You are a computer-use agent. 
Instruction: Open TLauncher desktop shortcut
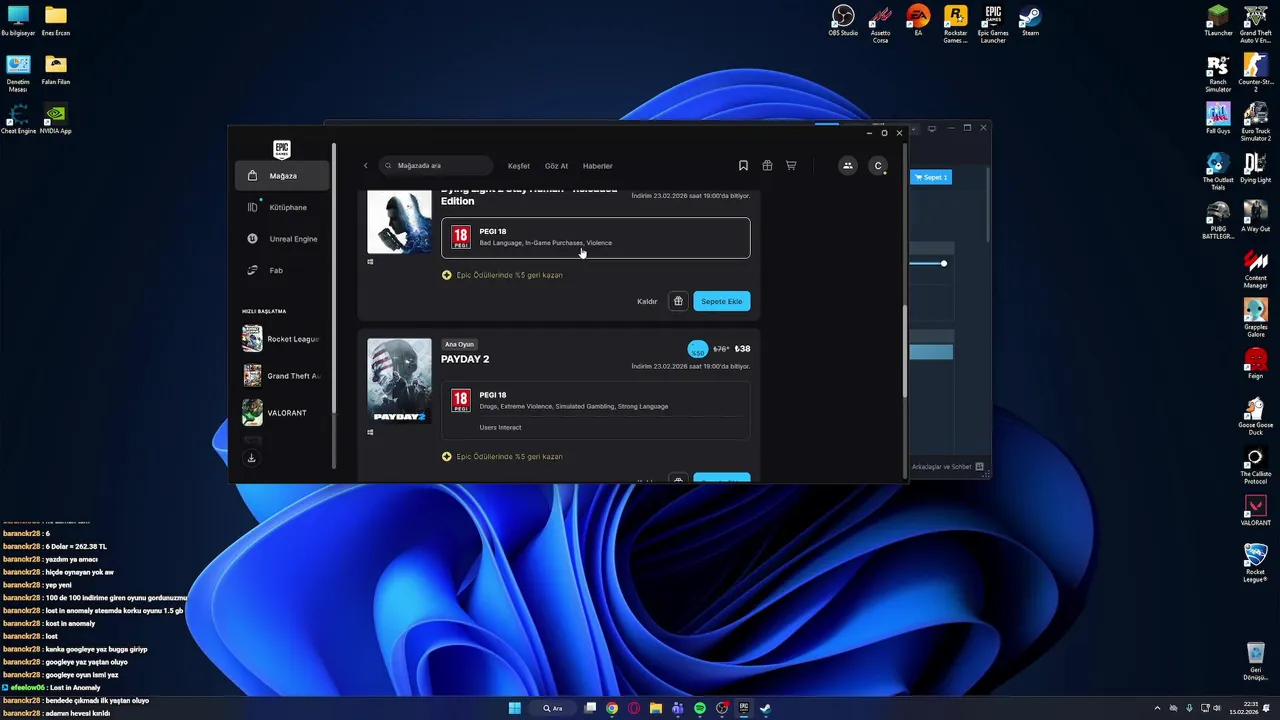tap(1218, 22)
